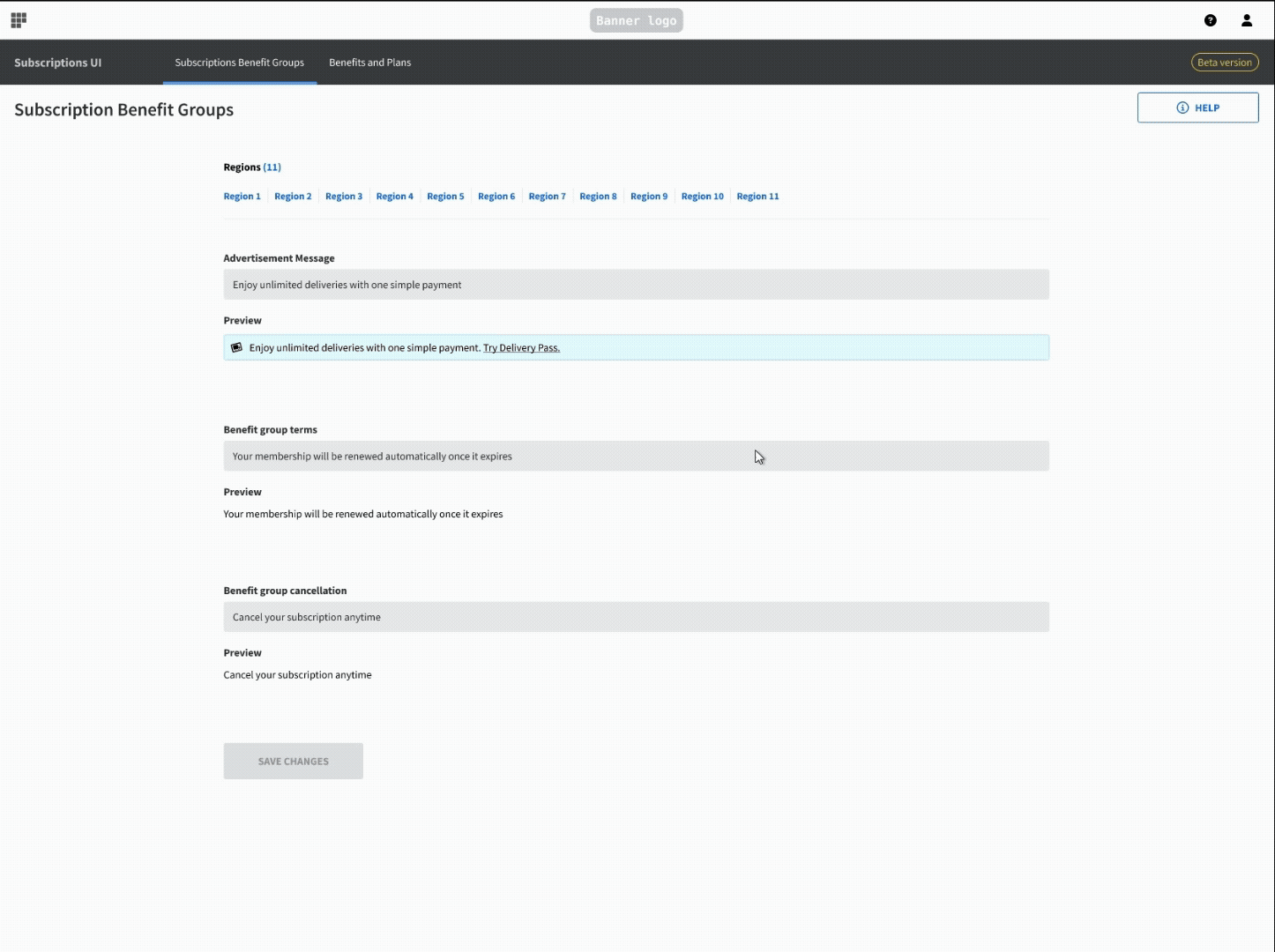Open the Benefits and Plans tab
Image resolution: width=1275 pixels, height=952 pixels.
370,63
